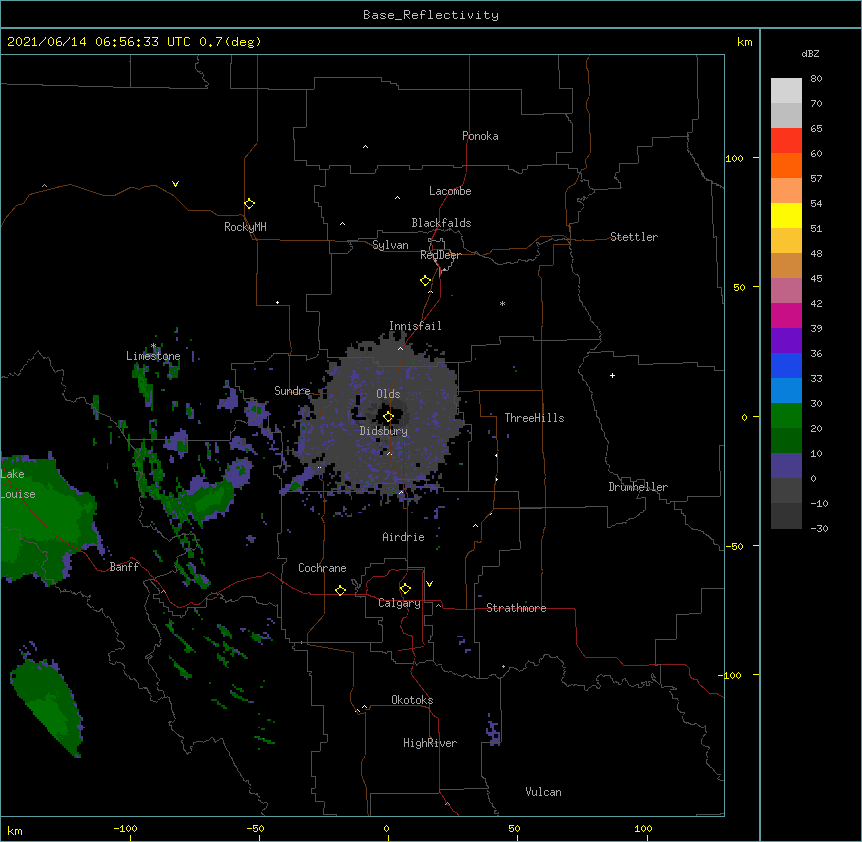The image size is (862, 842).
Task: Pick the purple swatch beside the 39 label
Action: [x=786, y=341]
